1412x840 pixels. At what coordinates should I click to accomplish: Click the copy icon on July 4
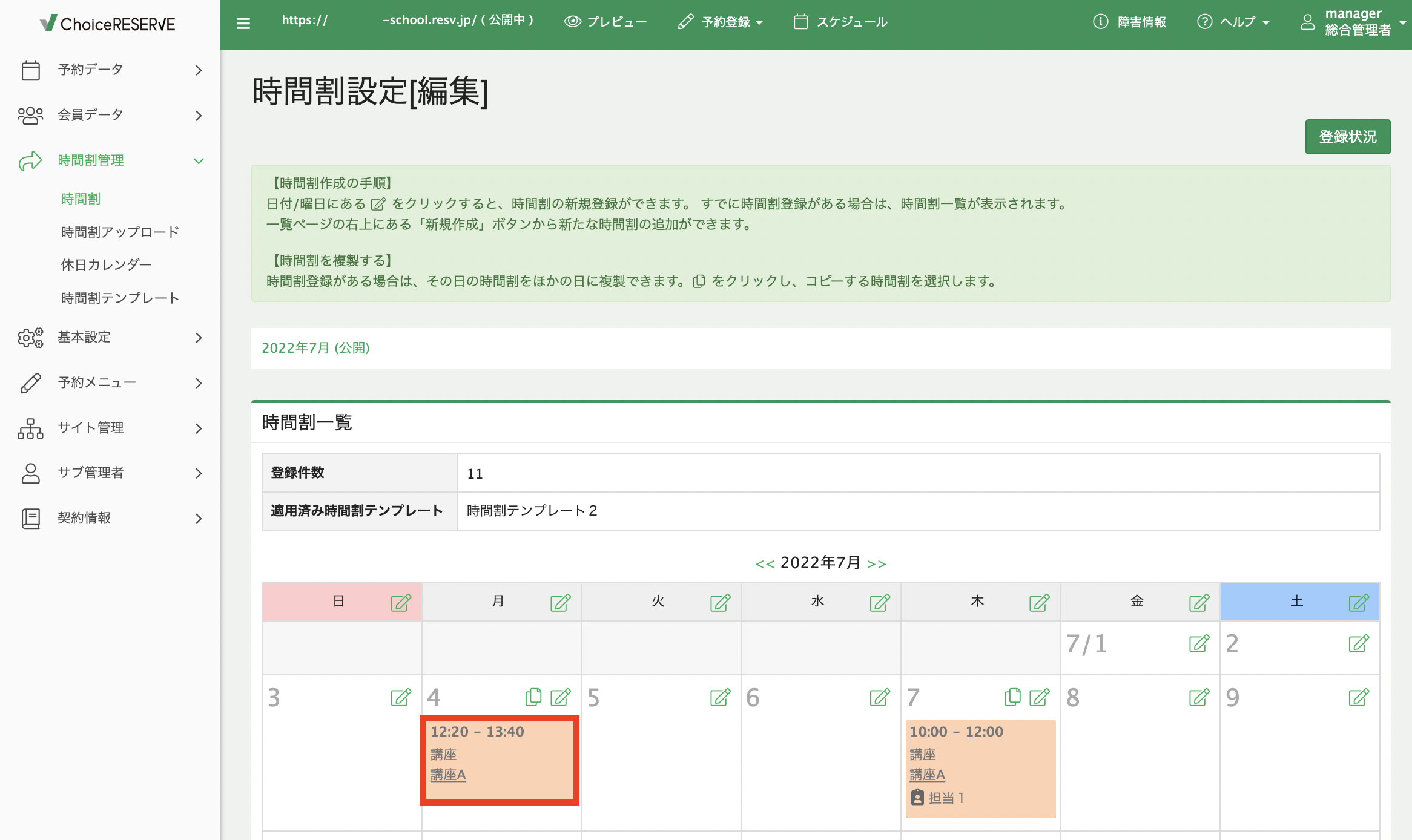(x=533, y=697)
